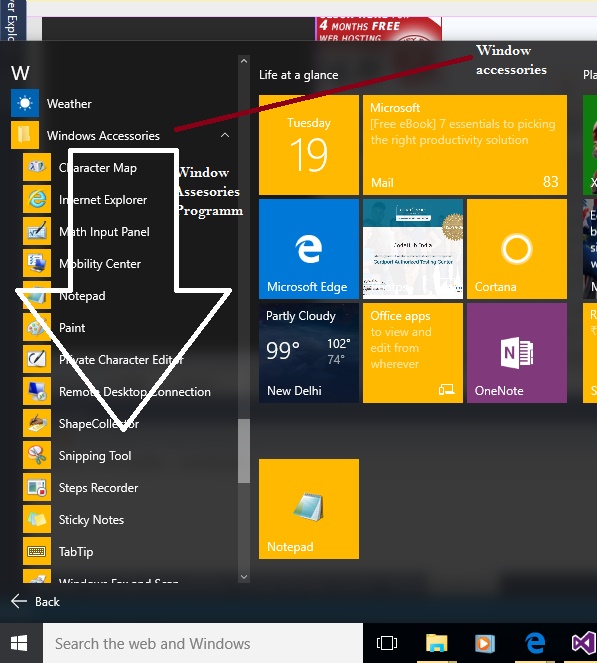Click the Life at a glance heading
Screen dimensions: 597x663
point(298,75)
